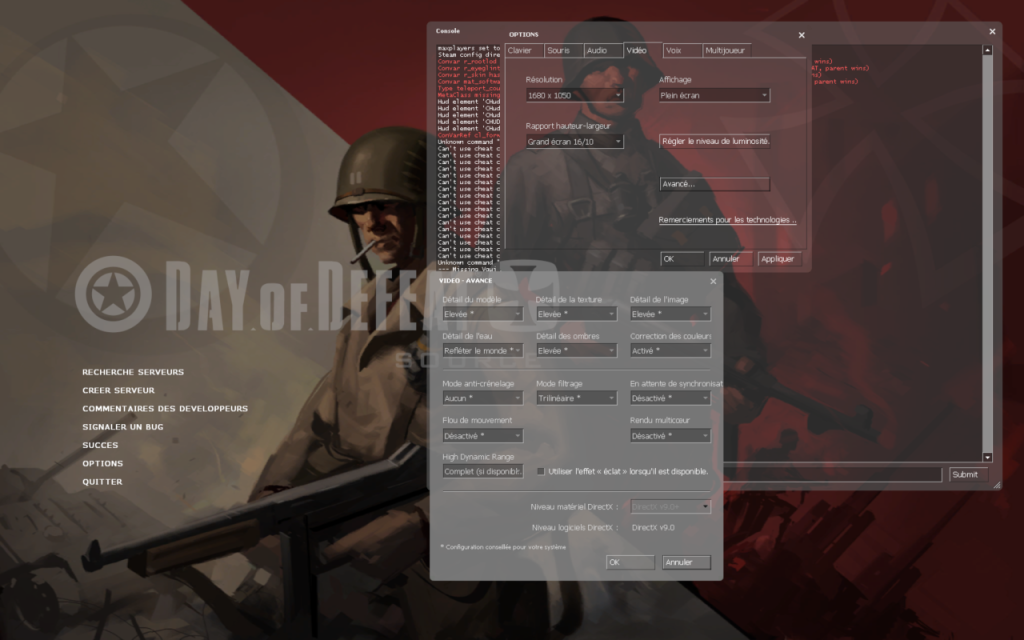Viewport: 1024px width, 640px height.
Task: Expand the Mode anti-crénelage dropdown
Action: point(482,398)
